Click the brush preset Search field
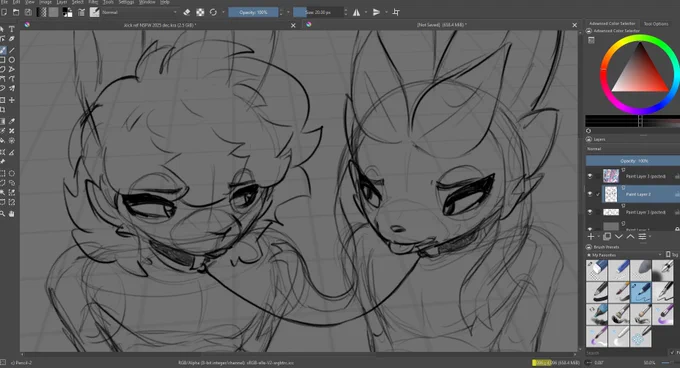Screen dimensions: 680x368 pyautogui.click(x=627, y=353)
